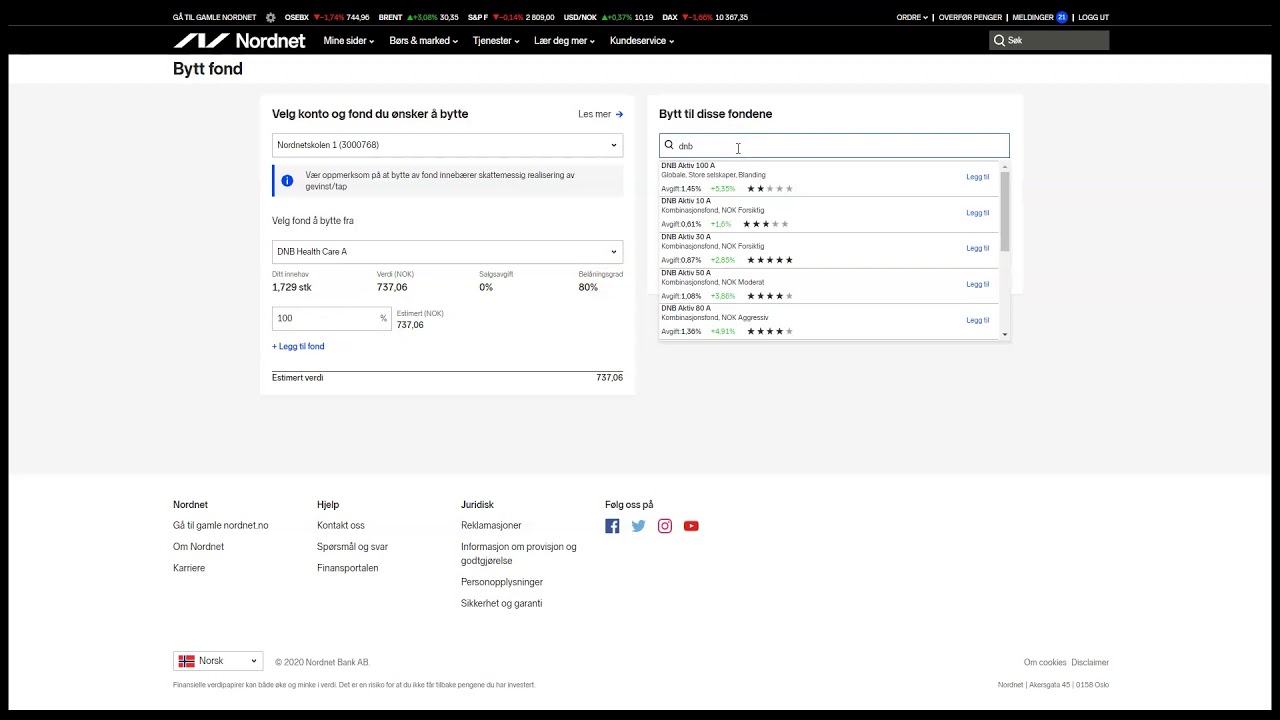Click the search magnifier icon in header
This screenshot has width=1280, height=720.
[999, 41]
